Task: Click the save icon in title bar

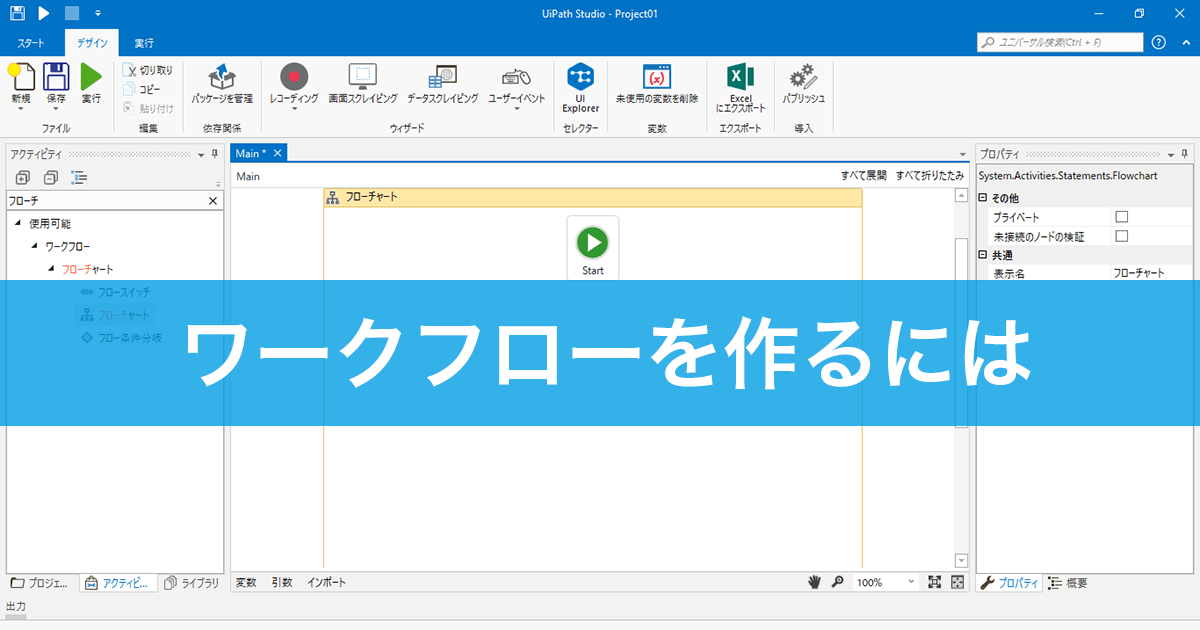Action: (x=18, y=14)
